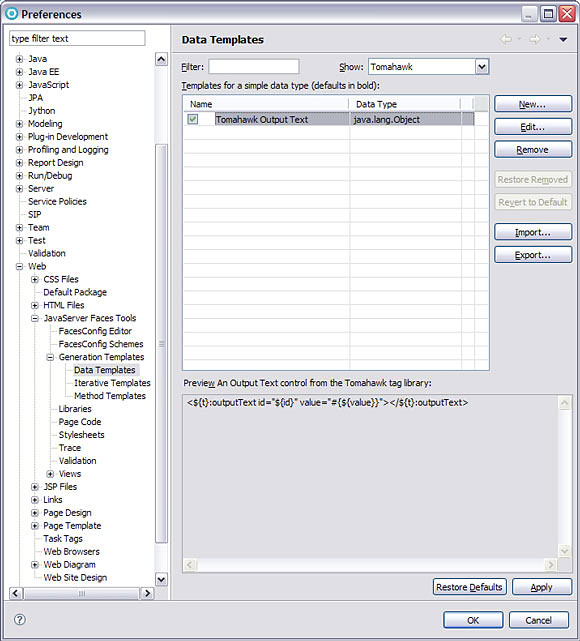Click the tree scroll left arrow

[x=16, y=593]
